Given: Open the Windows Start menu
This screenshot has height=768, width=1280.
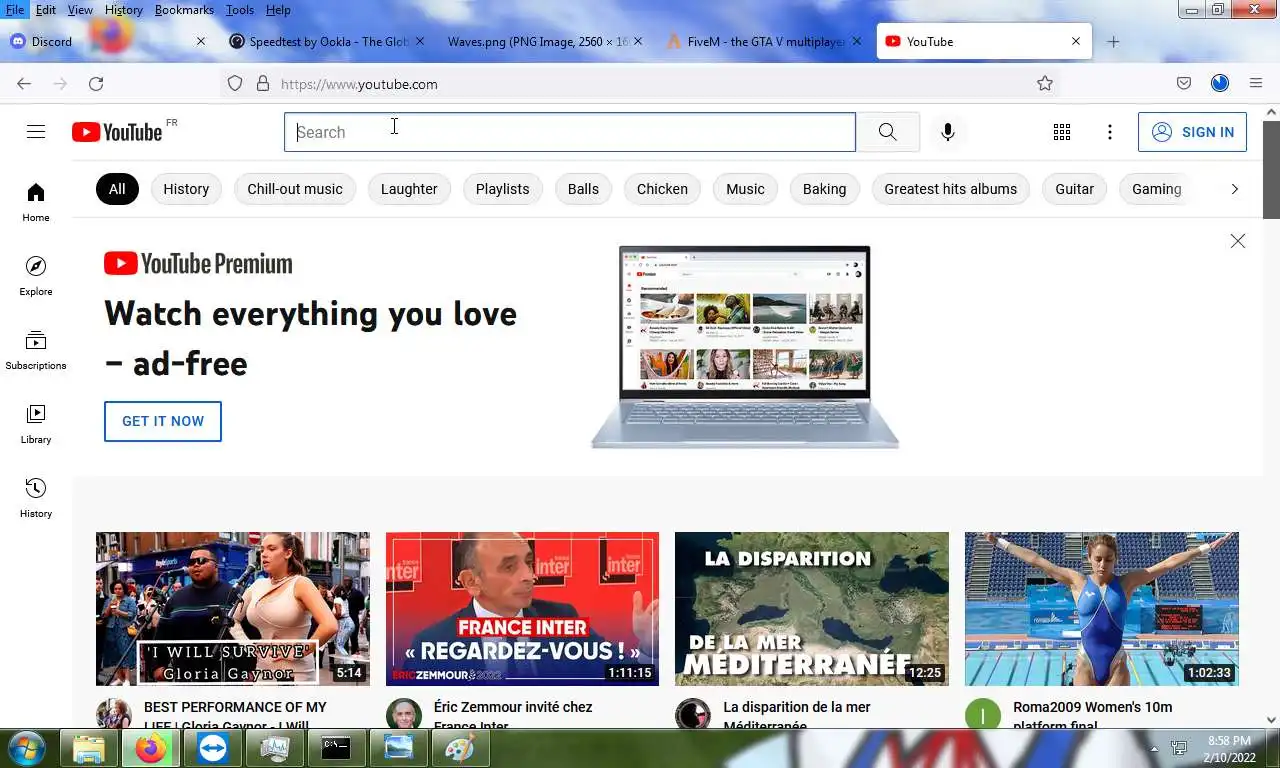Looking at the screenshot, I should point(27,748).
